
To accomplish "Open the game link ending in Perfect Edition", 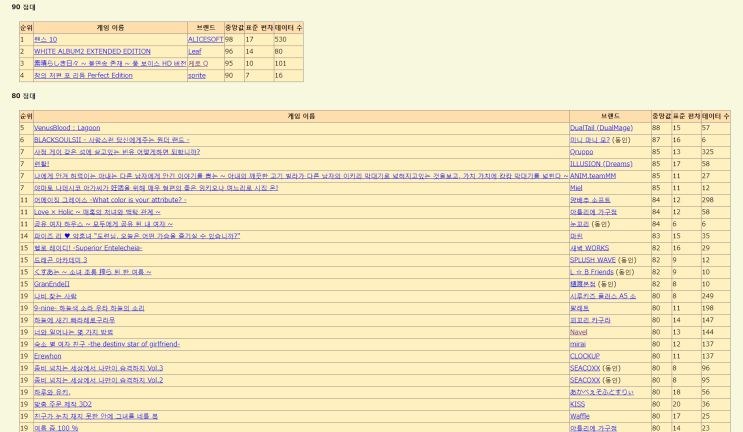I will (83, 75).
